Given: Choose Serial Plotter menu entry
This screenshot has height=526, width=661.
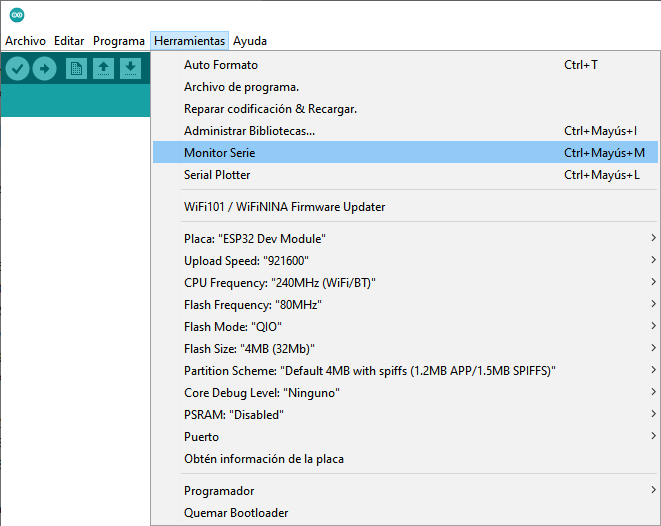Looking at the screenshot, I should 405,174.
